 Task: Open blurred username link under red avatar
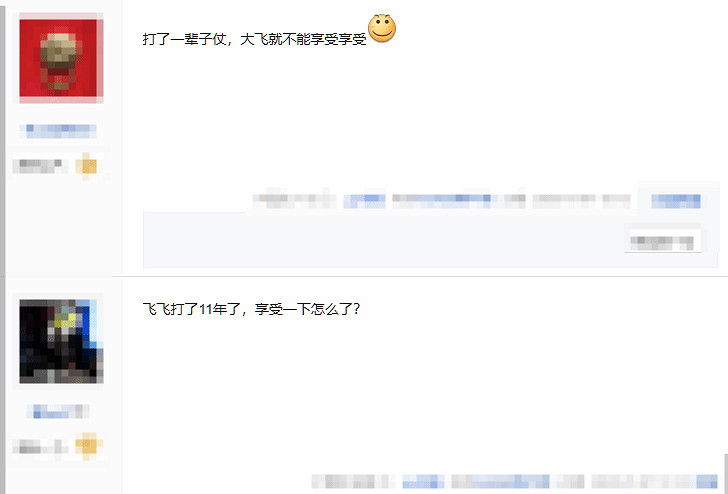click(x=58, y=131)
